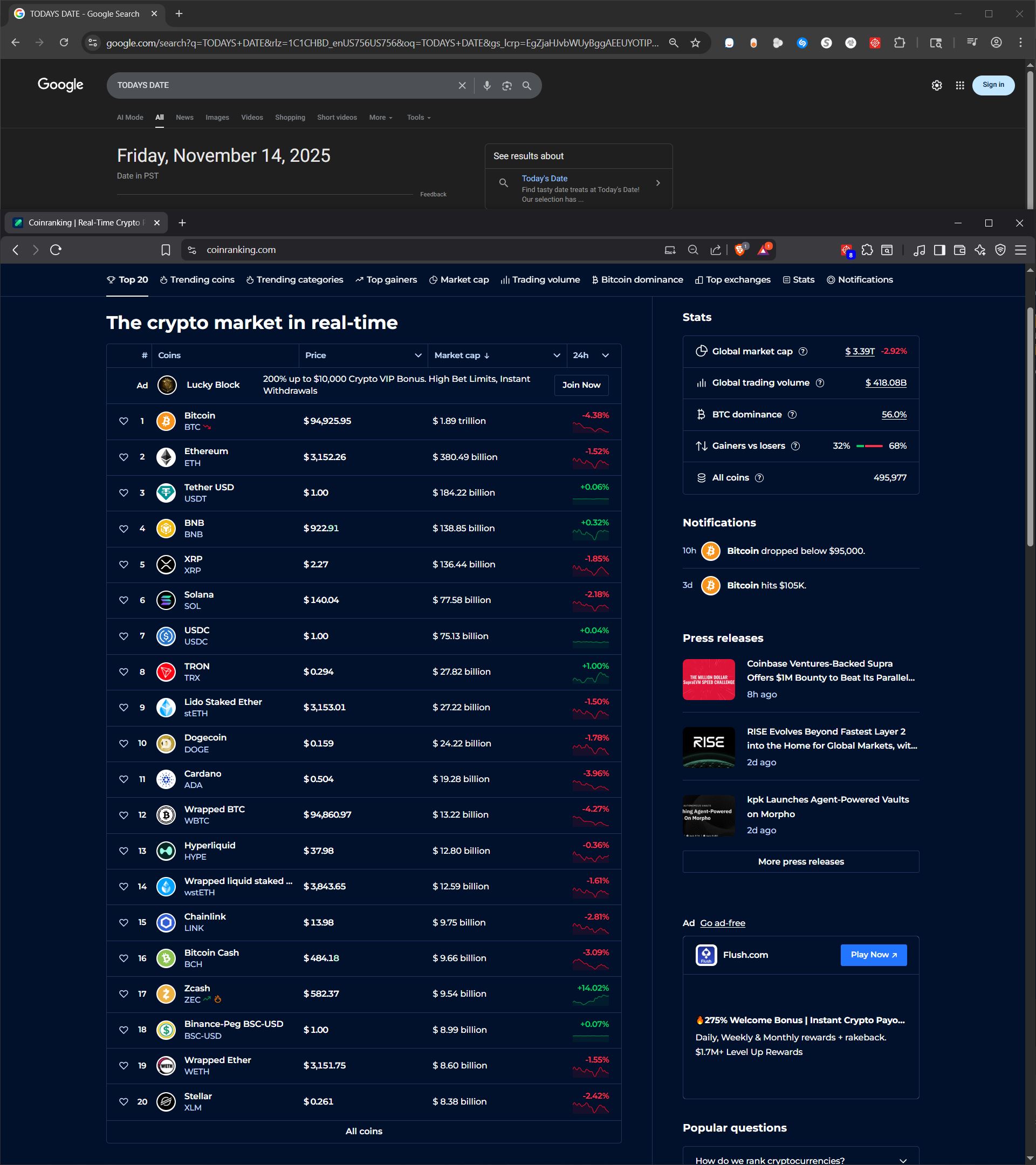
Task: Click the sidebar panel toggle icon
Action: coord(939,250)
